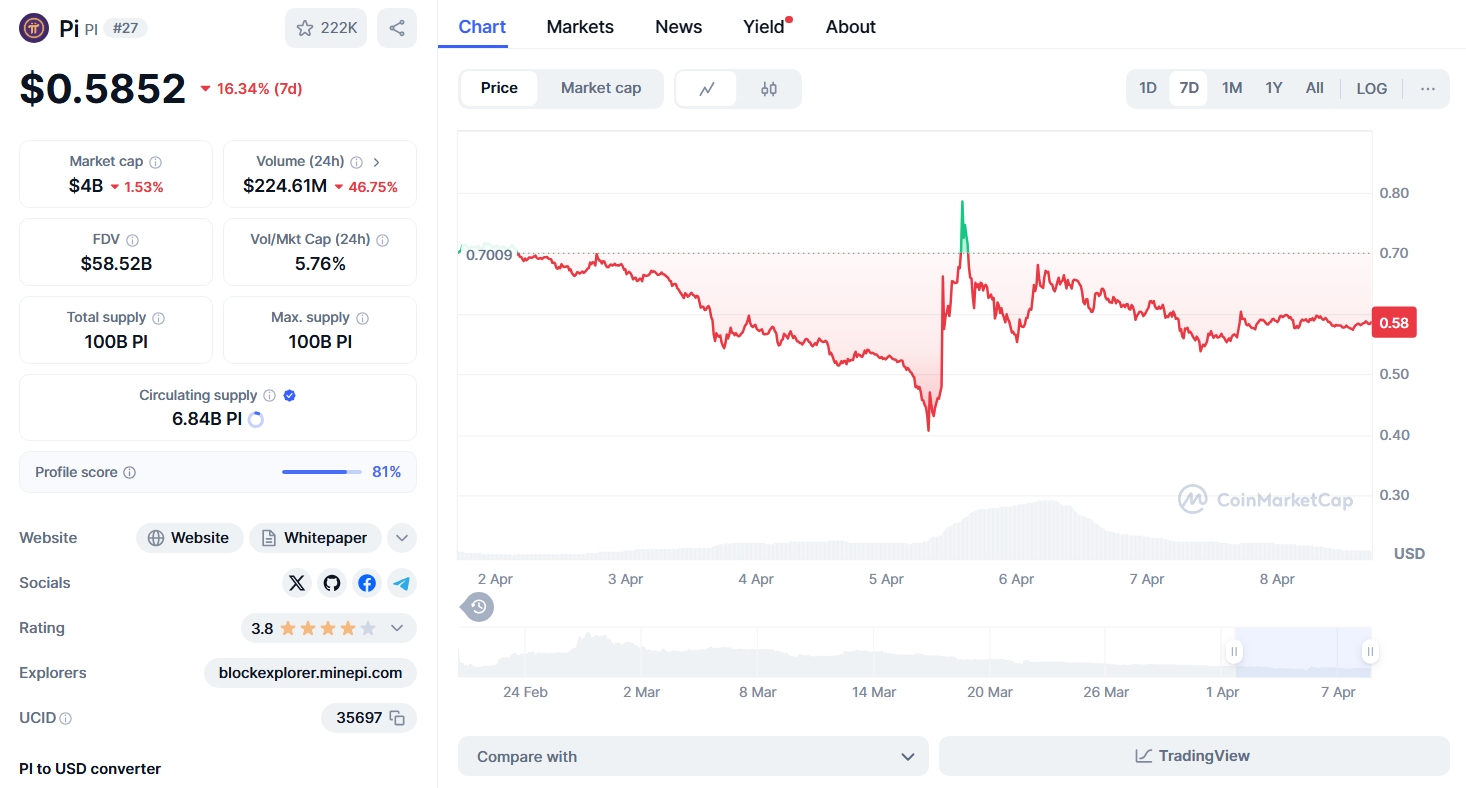Open the Telegram social link

pyautogui.click(x=402, y=583)
